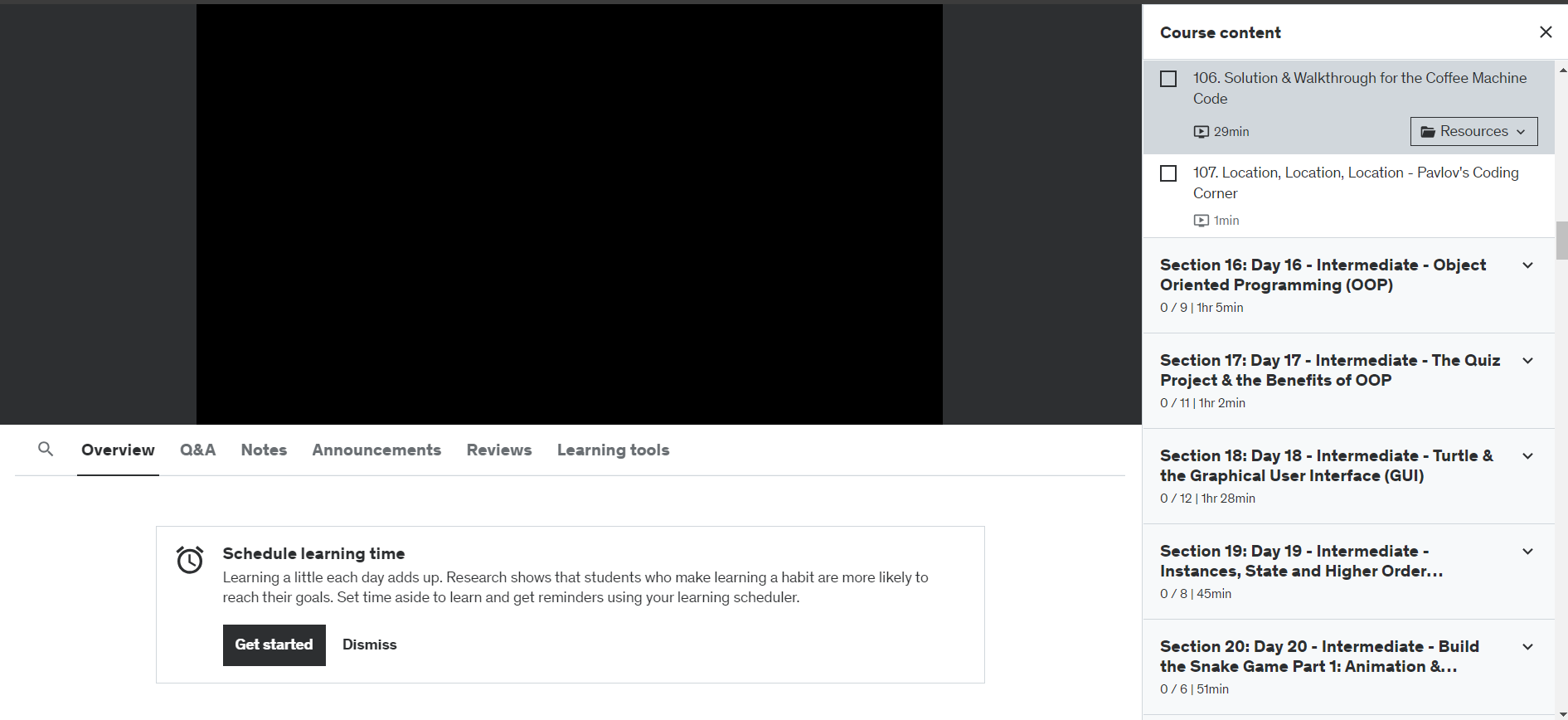Viewport: 1568px width, 720px height.
Task: Switch to the Q&A tab
Action: tap(197, 450)
